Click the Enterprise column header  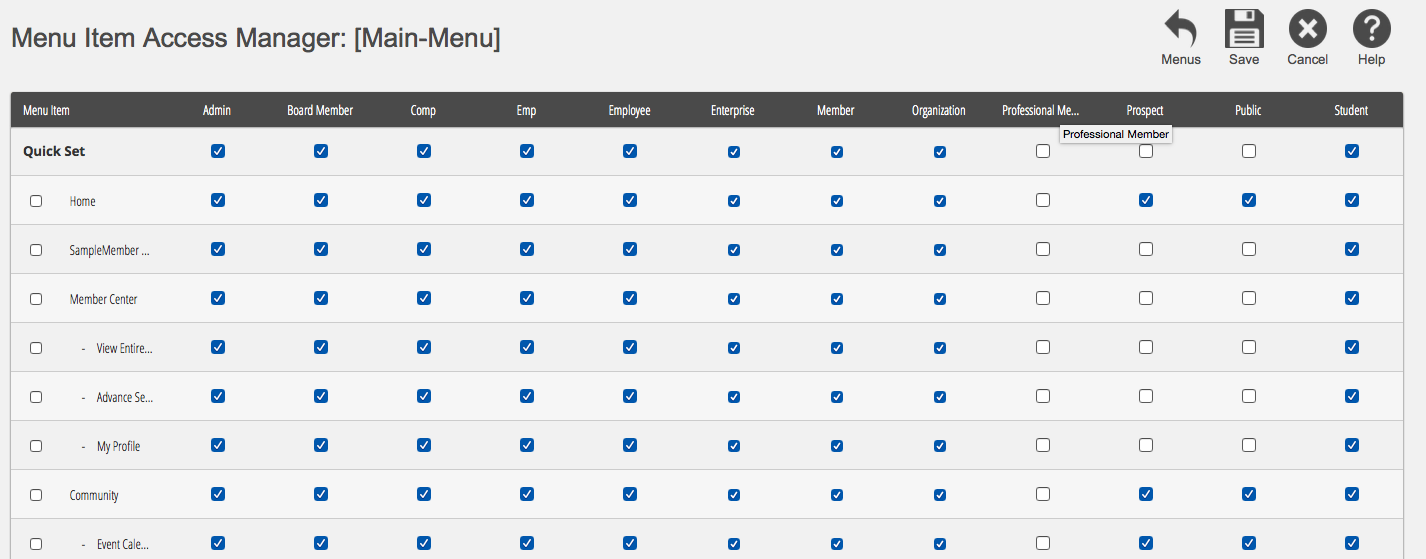(x=733, y=110)
